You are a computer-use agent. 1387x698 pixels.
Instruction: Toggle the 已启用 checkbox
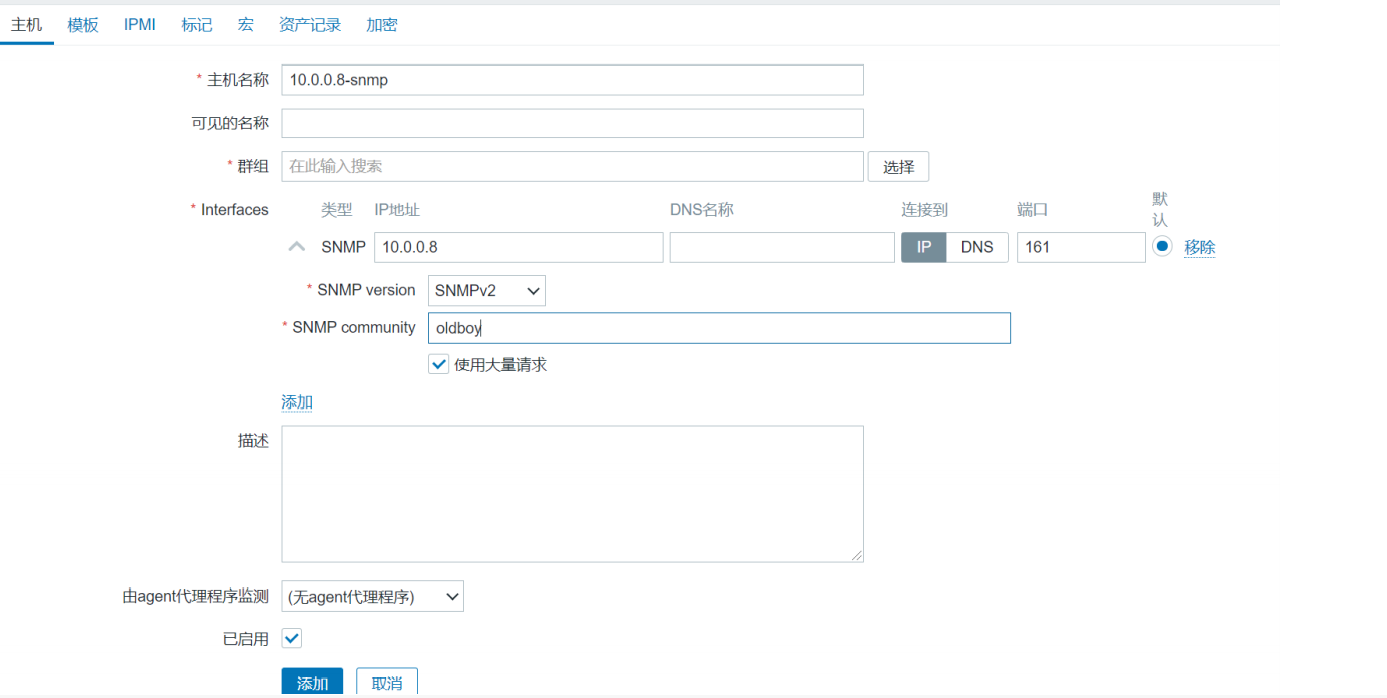coord(291,638)
